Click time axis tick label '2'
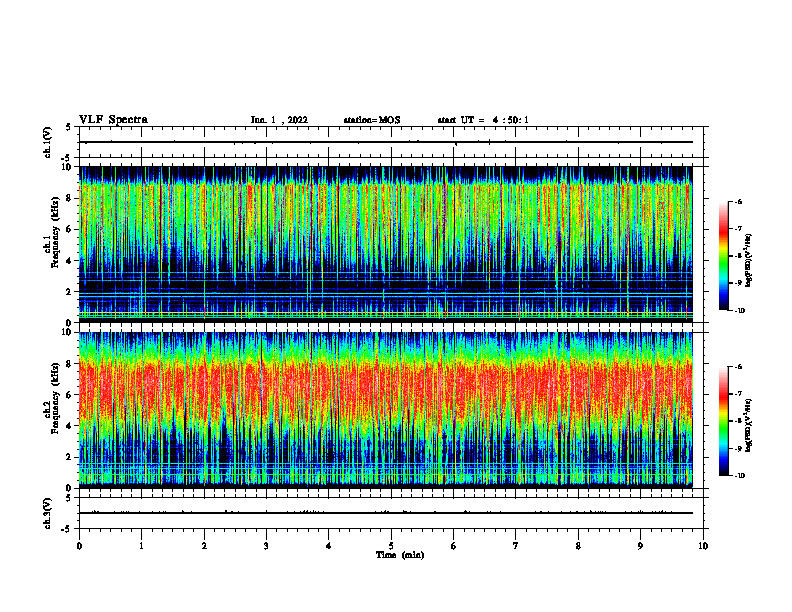The height and width of the screenshot is (612, 792). 204,546
